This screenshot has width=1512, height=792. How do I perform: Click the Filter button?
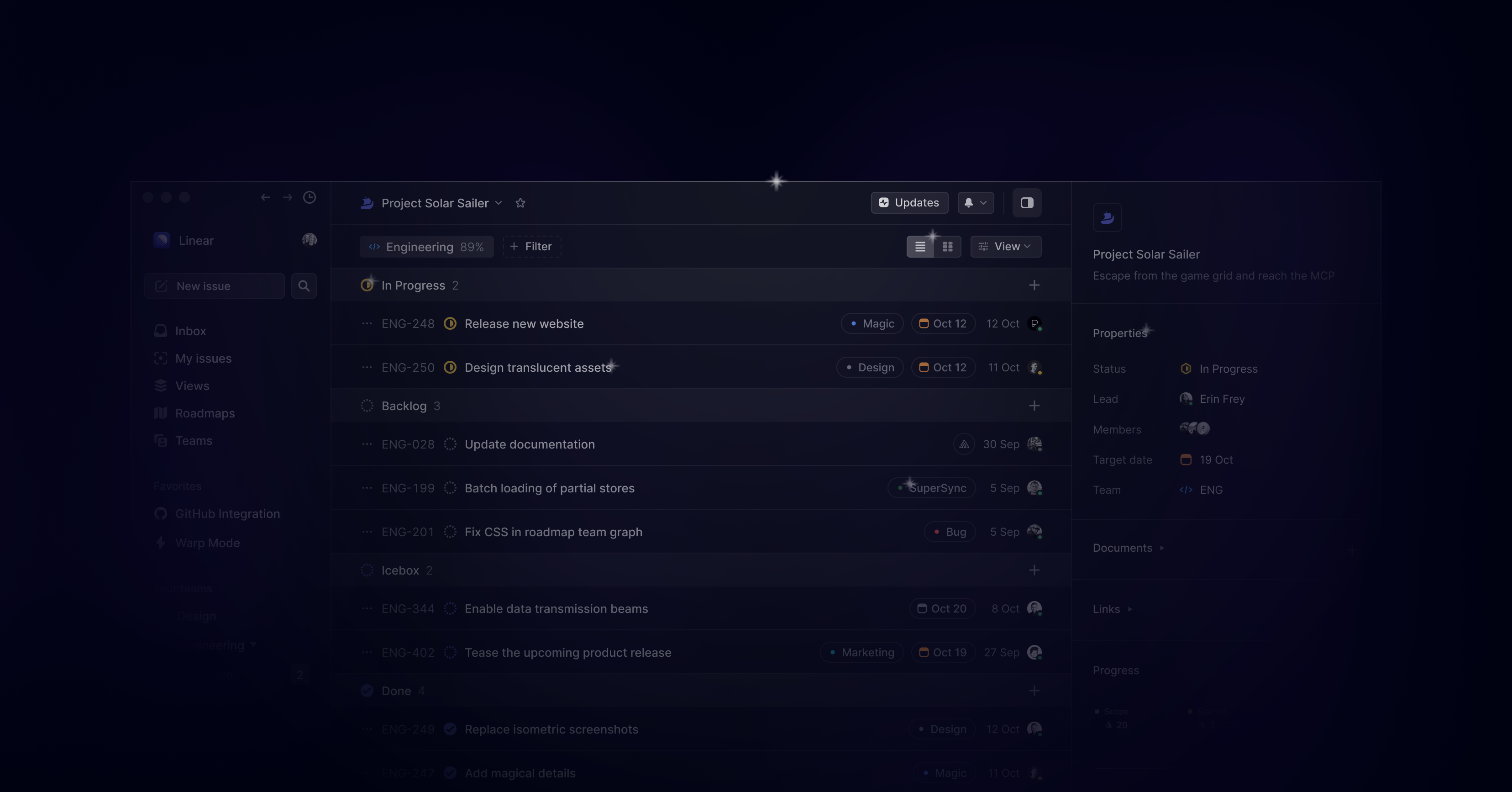tap(531, 247)
